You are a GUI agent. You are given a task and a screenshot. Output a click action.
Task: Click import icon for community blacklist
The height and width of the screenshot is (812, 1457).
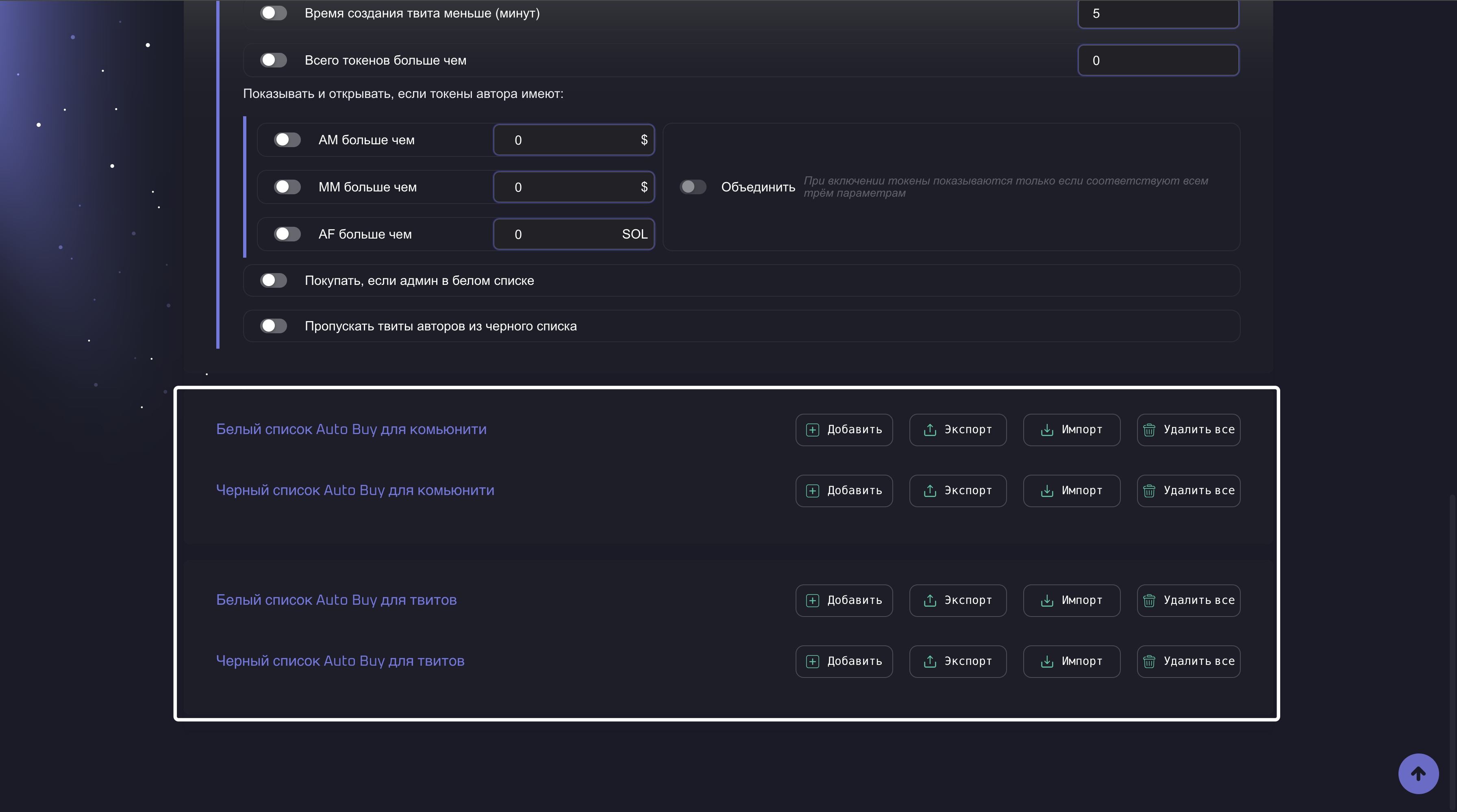pyautogui.click(x=1046, y=491)
